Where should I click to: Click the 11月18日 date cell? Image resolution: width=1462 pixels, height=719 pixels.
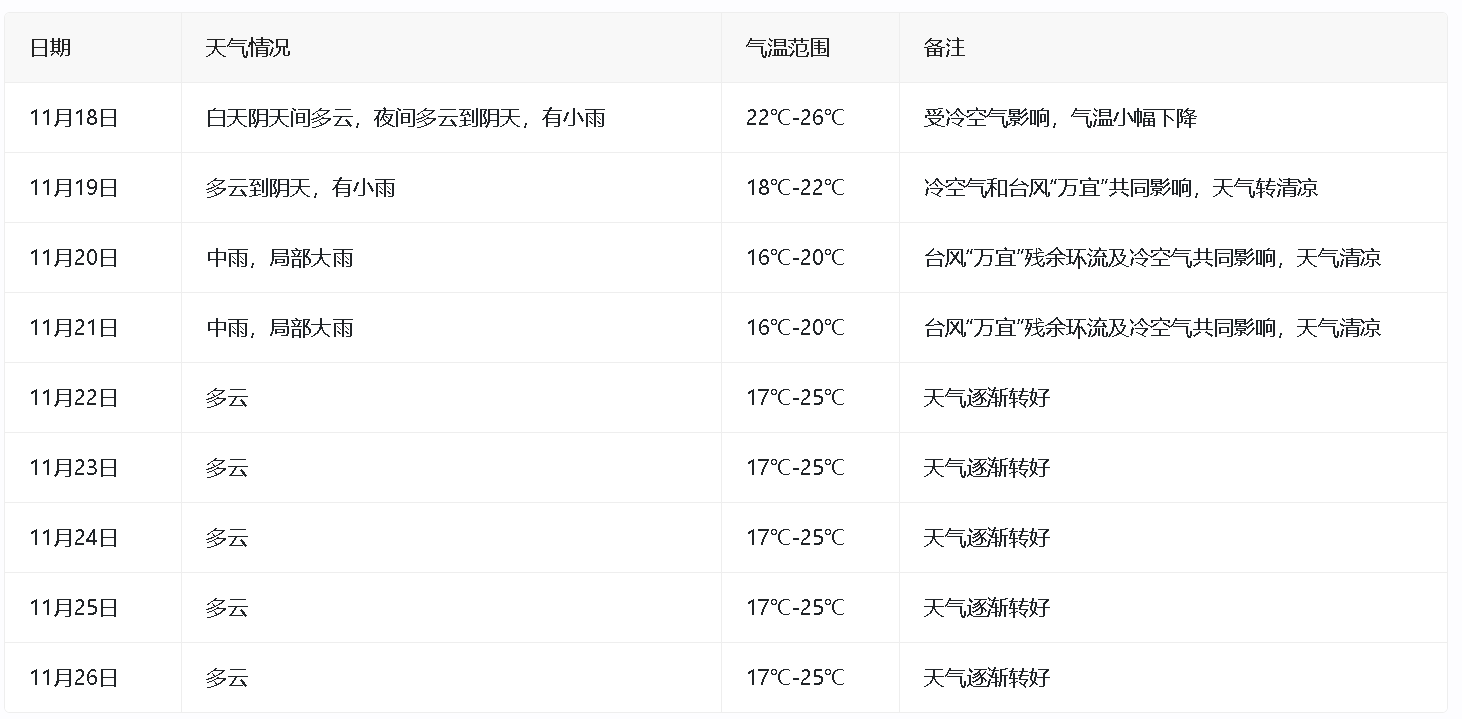[x=74, y=118]
